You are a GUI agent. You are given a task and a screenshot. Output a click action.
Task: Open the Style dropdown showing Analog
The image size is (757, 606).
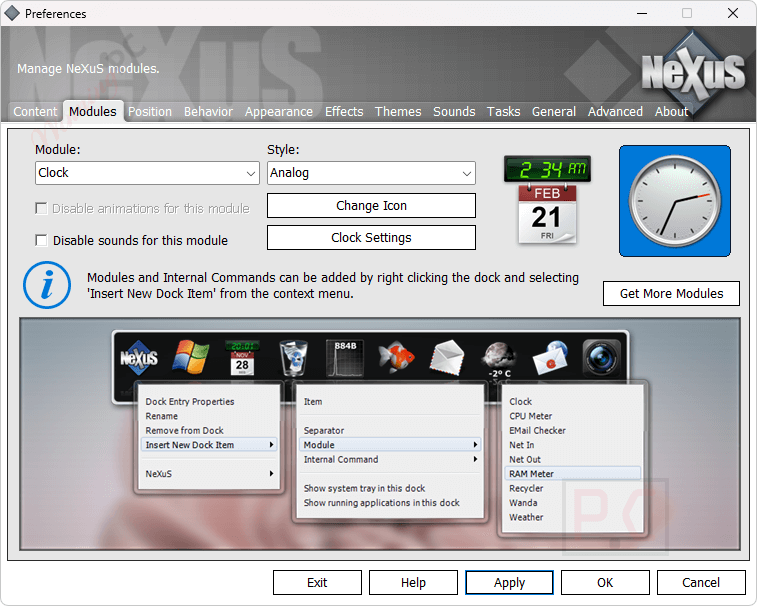pos(371,173)
